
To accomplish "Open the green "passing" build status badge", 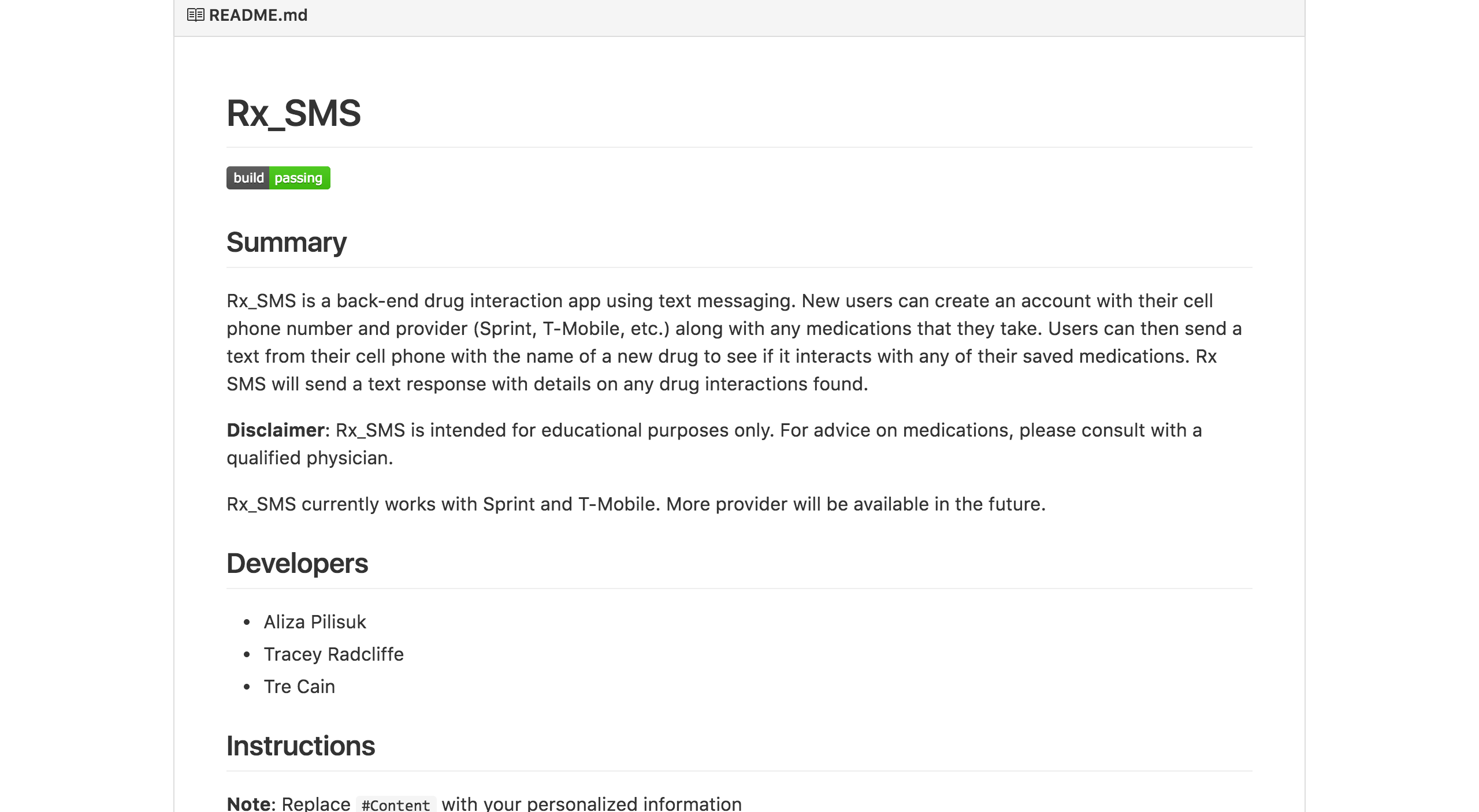I will pyautogui.click(x=299, y=178).
